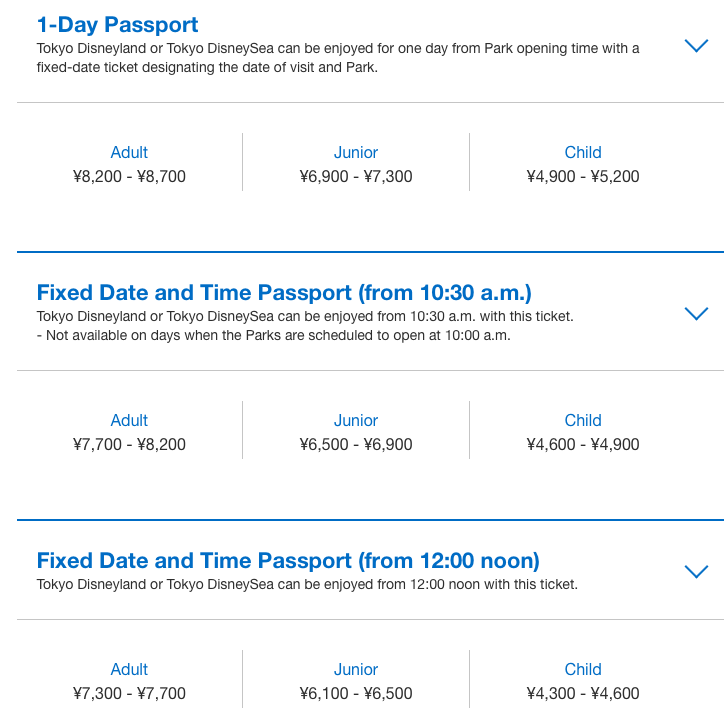
Task: Open the 1-Day Passport heading
Action: 118,25
